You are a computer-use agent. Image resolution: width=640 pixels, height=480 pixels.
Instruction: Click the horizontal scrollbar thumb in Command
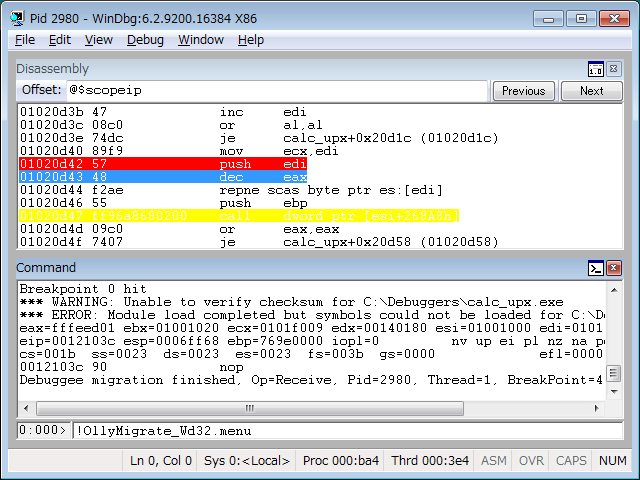coord(250,408)
